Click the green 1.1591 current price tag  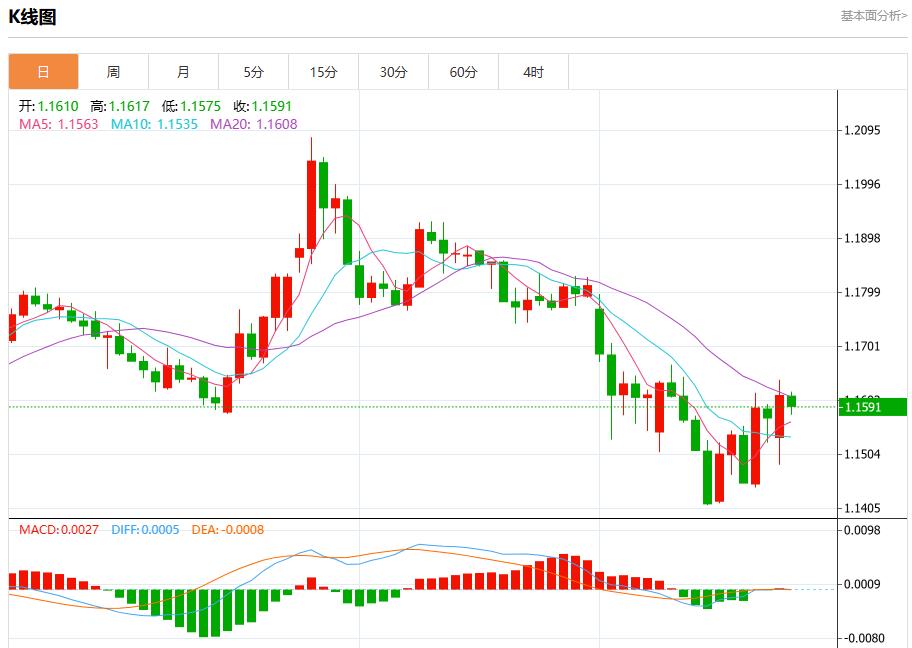873,407
